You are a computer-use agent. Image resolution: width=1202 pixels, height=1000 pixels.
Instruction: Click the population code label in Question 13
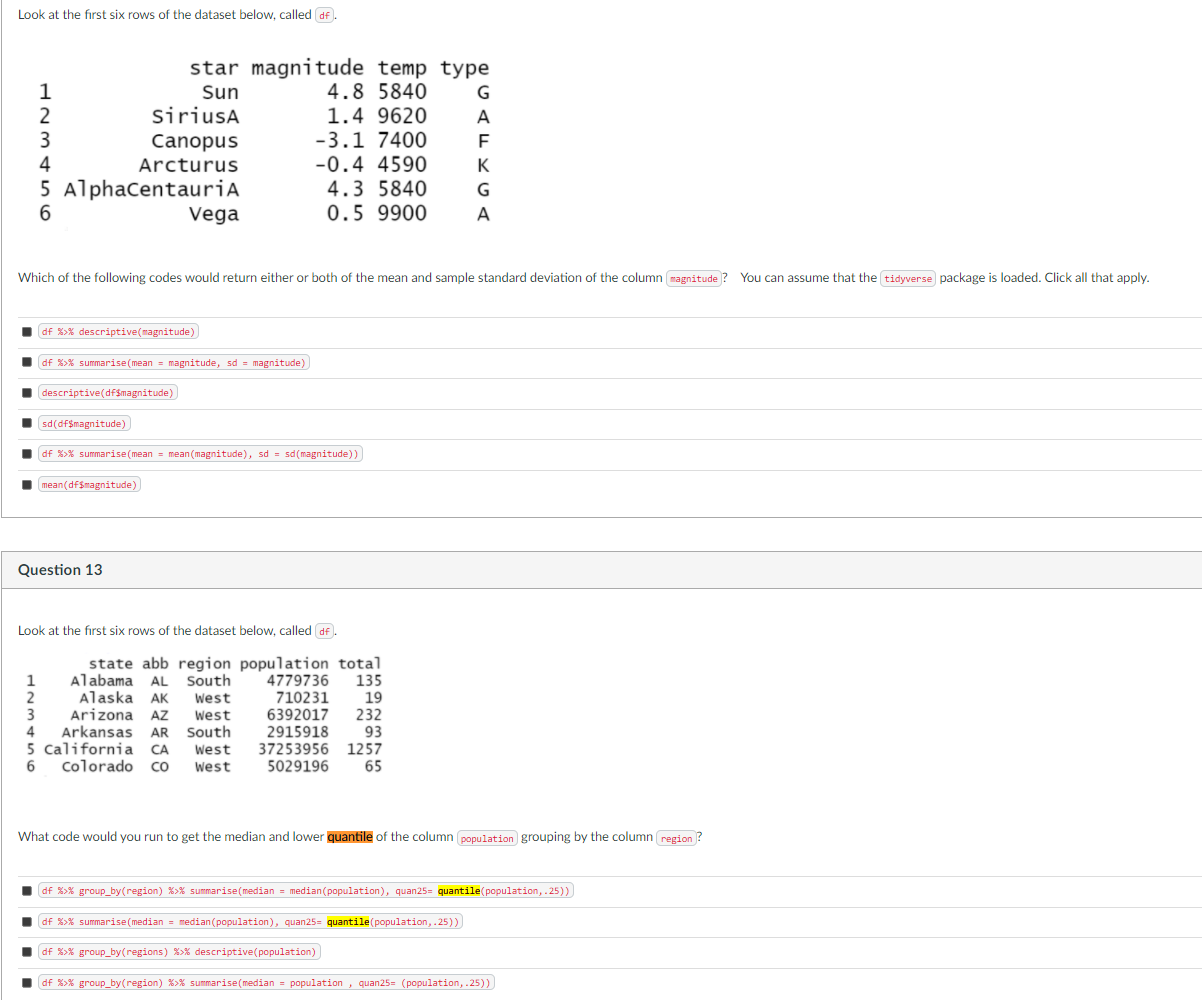(x=487, y=838)
